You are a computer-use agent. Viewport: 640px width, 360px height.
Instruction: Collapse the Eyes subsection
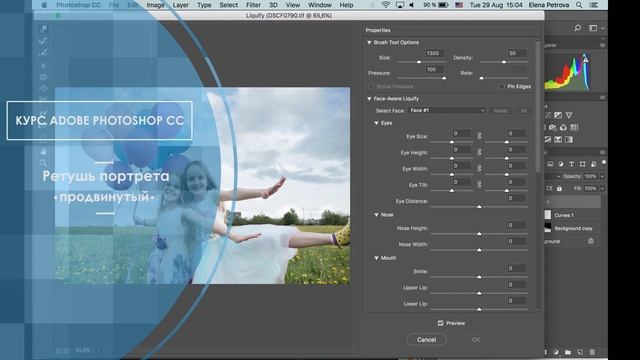click(376, 123)
